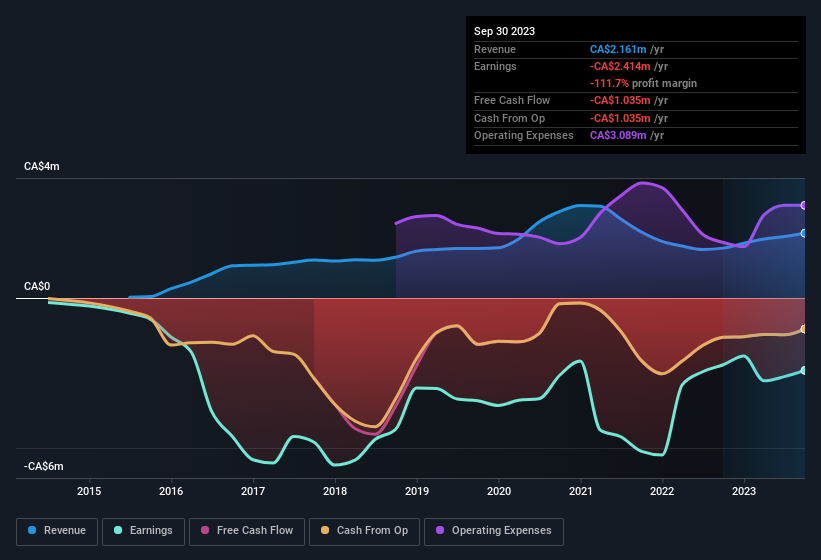The width and height of the screenshot is (821, 560).
Task: Click the CA$3.089m operating expenses value
Action: point(618,136)
